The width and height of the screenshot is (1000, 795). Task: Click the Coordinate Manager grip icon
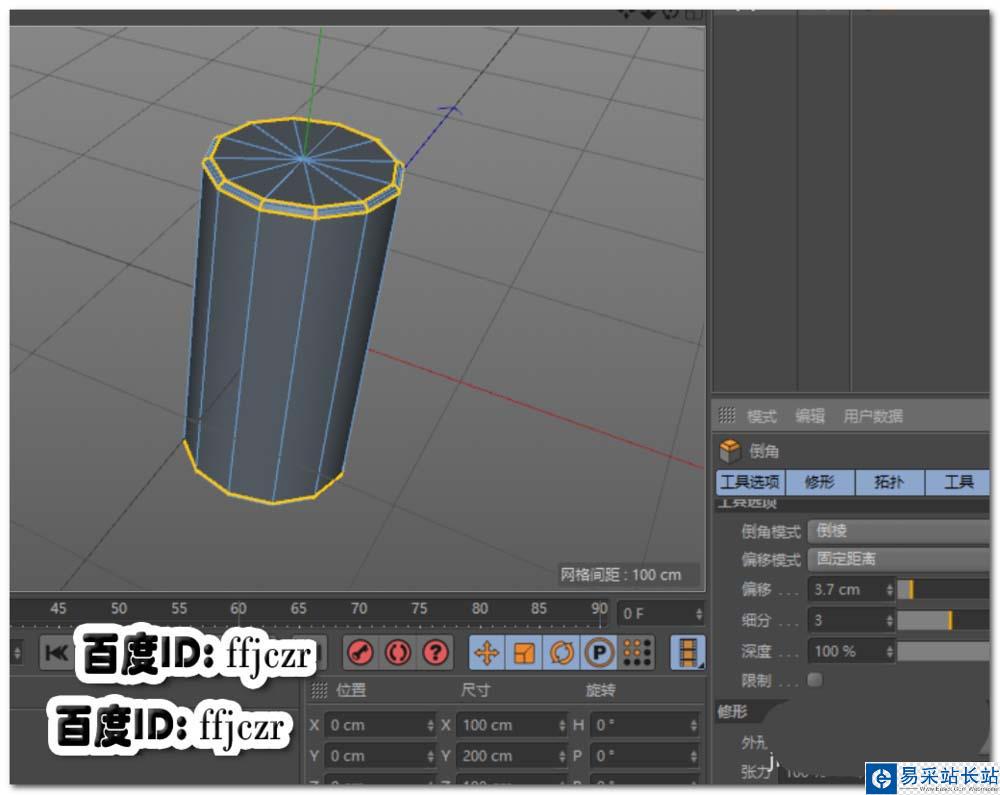pyautogui.click(x=319, y=690)
